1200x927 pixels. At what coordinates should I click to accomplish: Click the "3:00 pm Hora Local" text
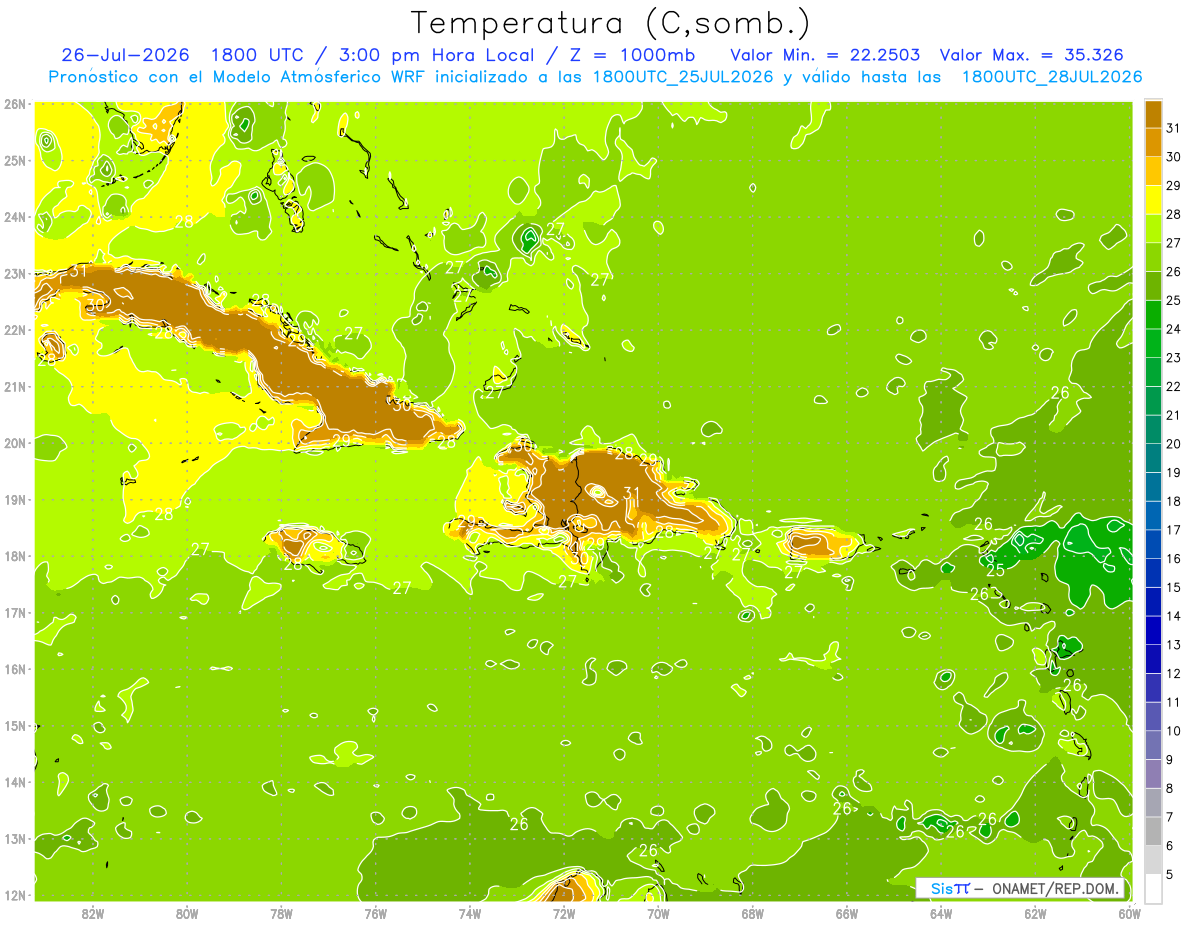pos(437,55)
